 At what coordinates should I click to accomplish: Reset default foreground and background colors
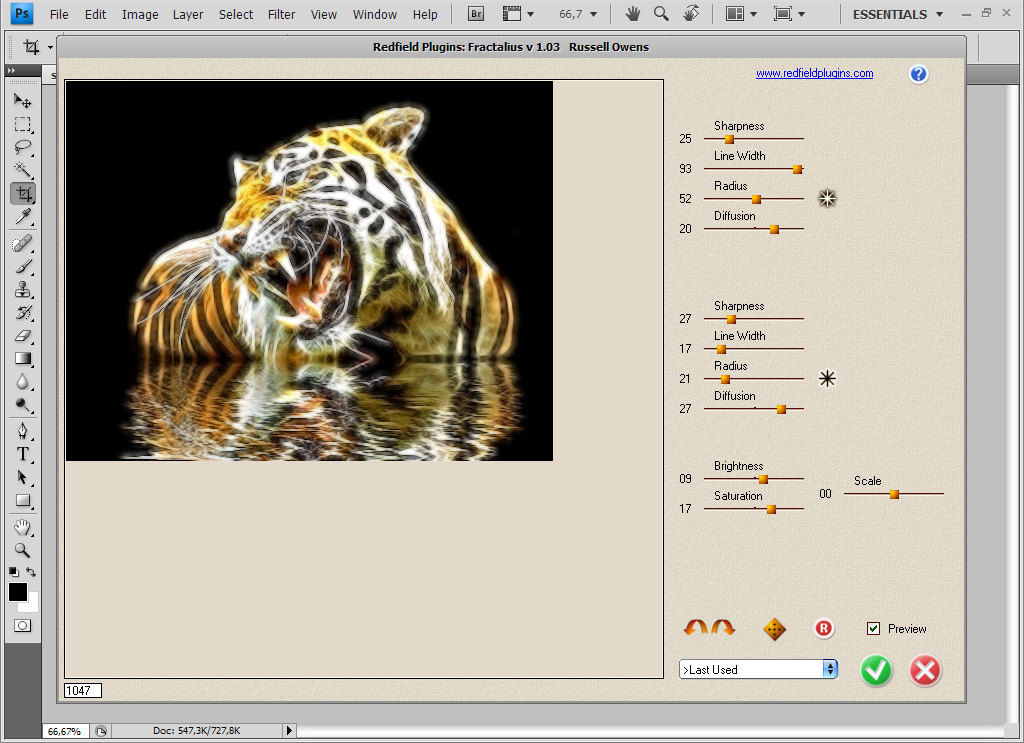(x=14, y=572)
